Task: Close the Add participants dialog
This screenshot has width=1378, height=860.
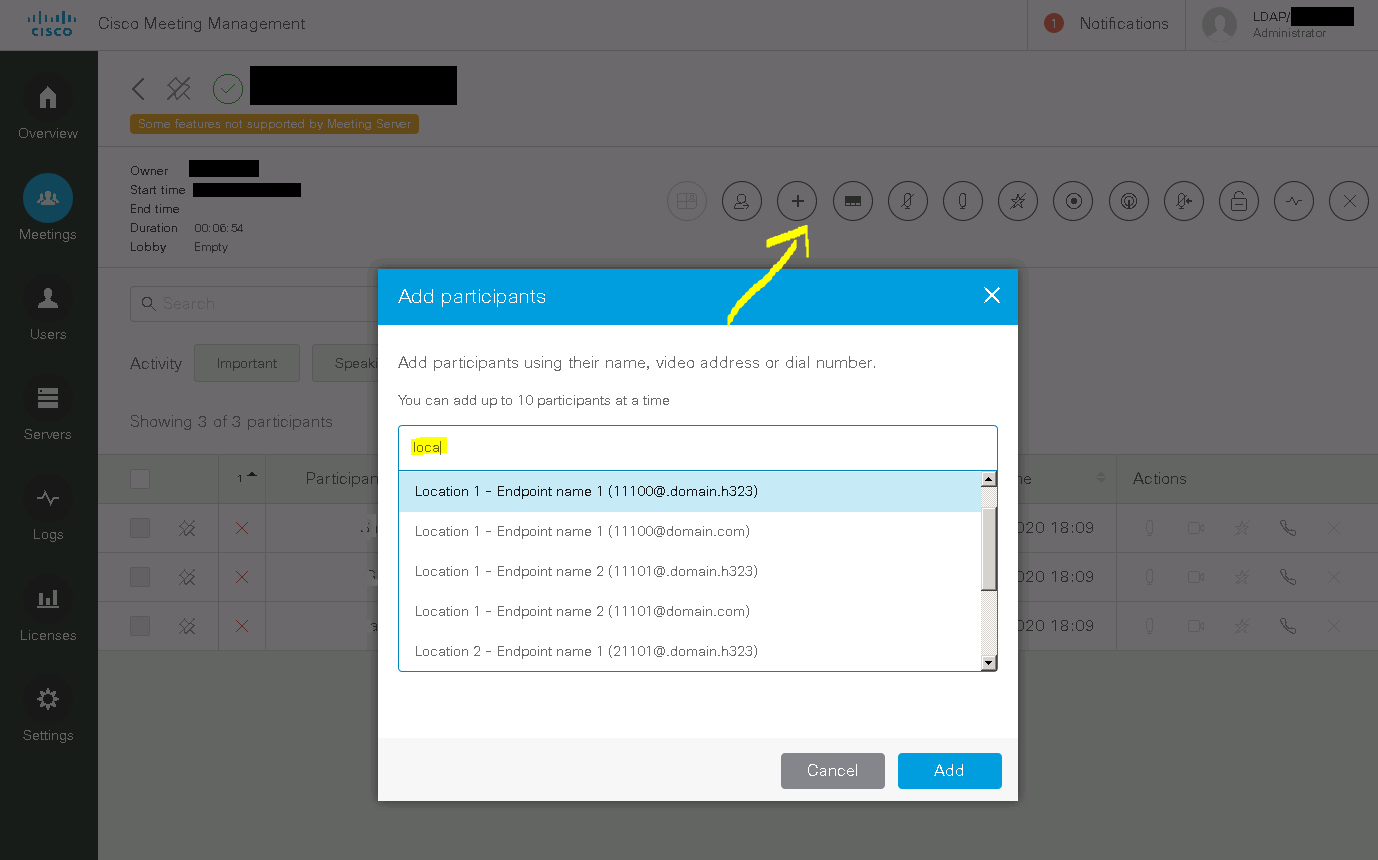Action: click(992, 295)
